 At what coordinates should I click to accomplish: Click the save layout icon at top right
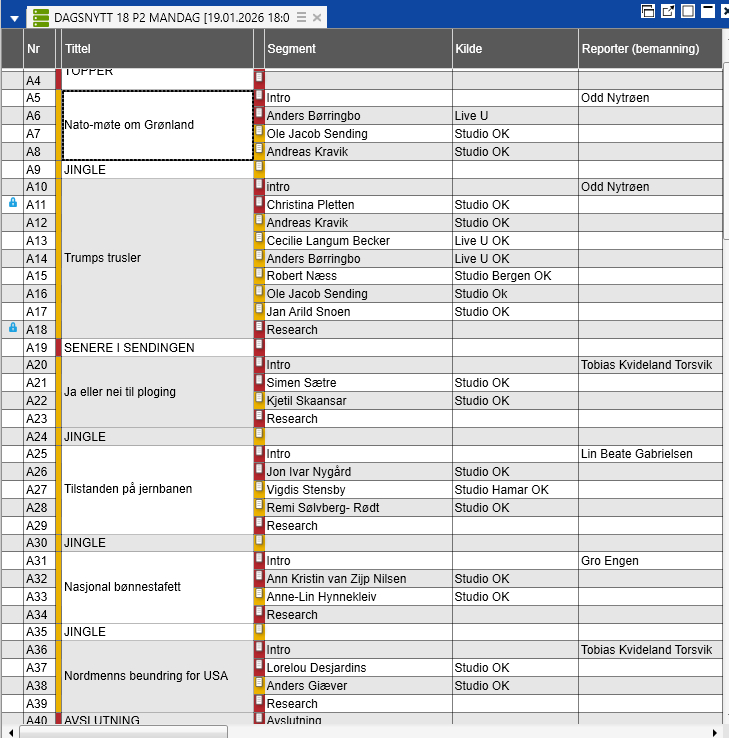tap(648, 11)
